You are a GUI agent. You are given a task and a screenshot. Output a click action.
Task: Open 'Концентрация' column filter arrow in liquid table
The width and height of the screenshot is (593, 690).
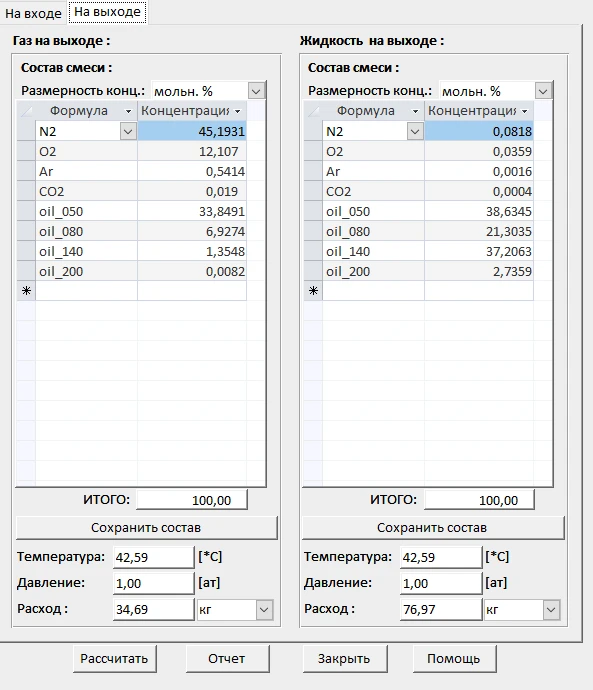pyautogui.click(x=524, y=111)
